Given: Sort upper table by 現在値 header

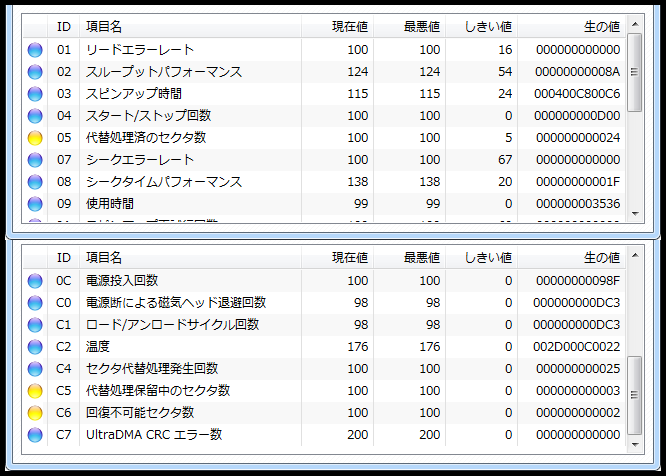Looking at the screenshot, I should (338, 27).
